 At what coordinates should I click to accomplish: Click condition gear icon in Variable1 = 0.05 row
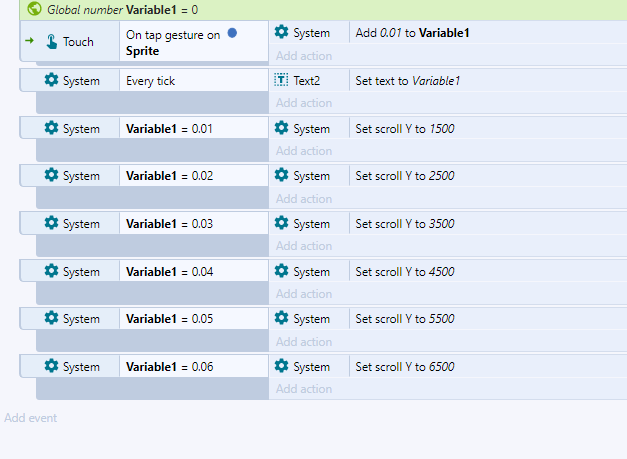tap(51, 318)
